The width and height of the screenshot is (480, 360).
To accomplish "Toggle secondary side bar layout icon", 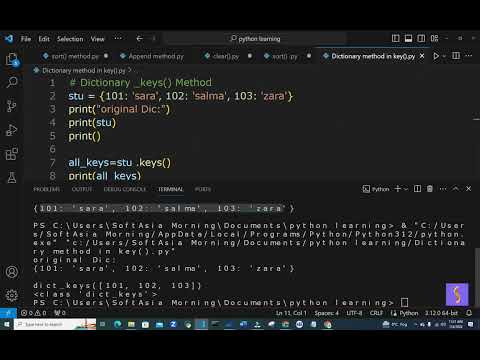I will coord(421,38).
